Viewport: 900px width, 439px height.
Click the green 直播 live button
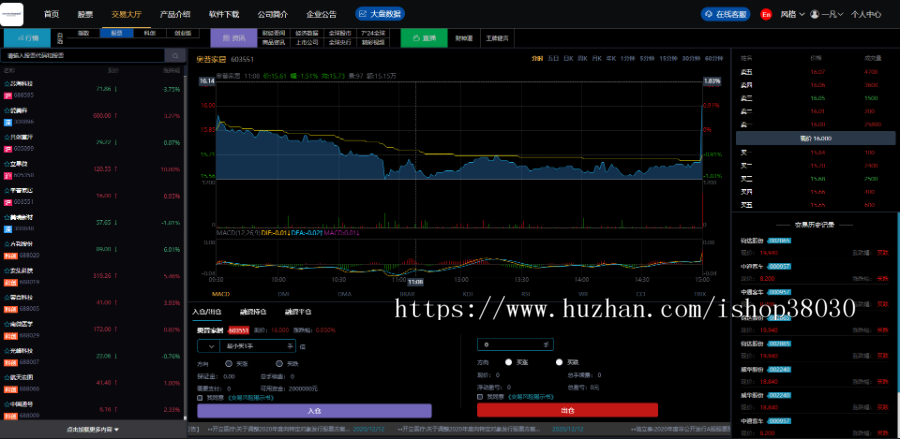(424, 38)
